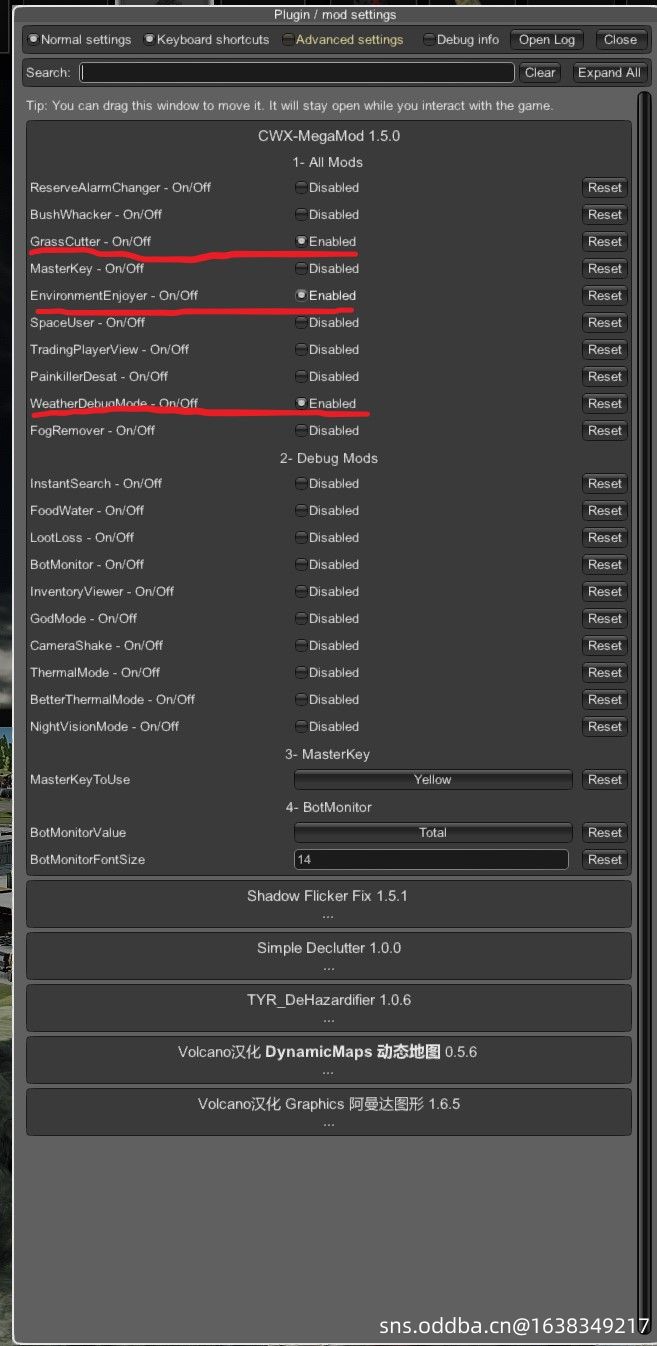Enable the TradingPlayerView toggle
The image size is (657, 1346).
pyautogui.click(x=327, y=350)
